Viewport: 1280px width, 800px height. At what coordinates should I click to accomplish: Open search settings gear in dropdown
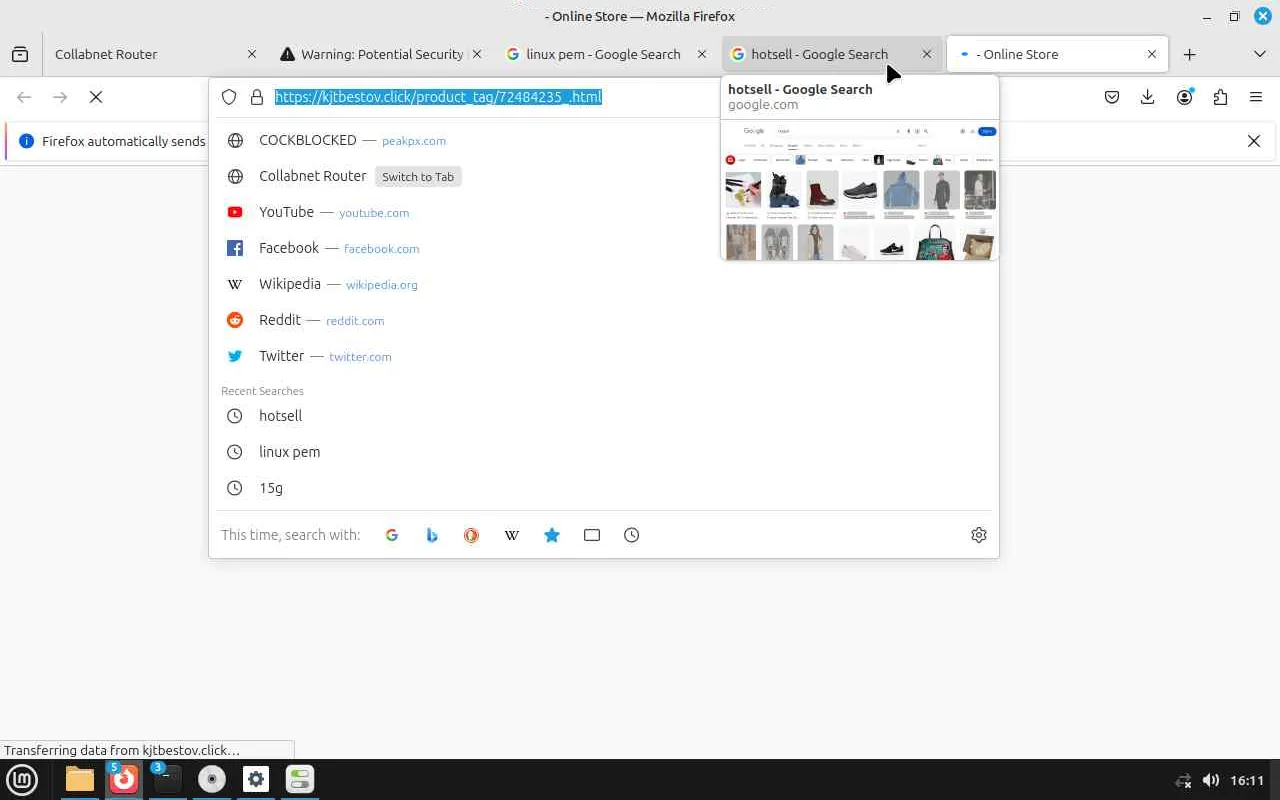click(x=979, y=535)
